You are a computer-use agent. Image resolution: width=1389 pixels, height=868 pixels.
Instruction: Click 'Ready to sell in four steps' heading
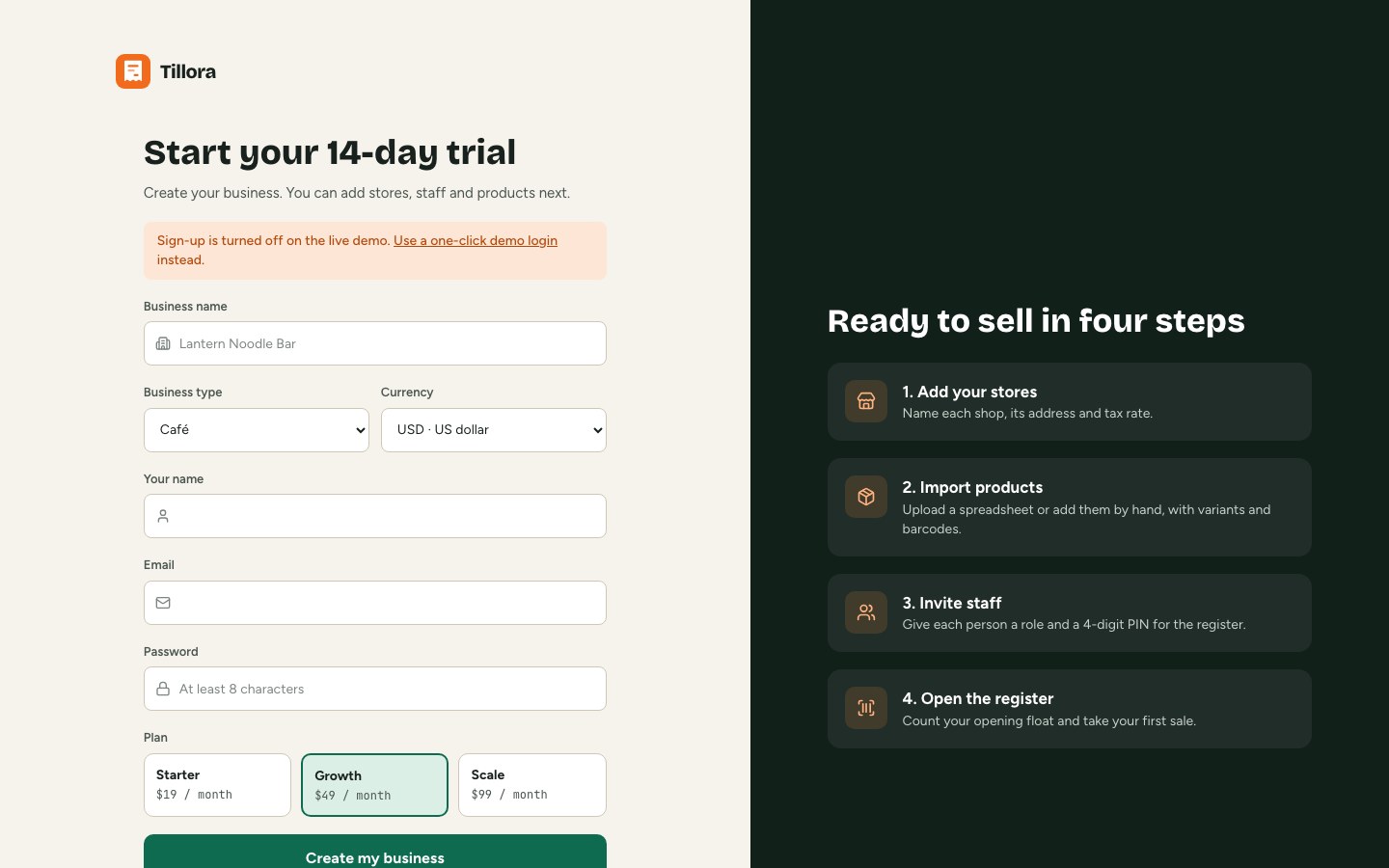(1036, 320)
